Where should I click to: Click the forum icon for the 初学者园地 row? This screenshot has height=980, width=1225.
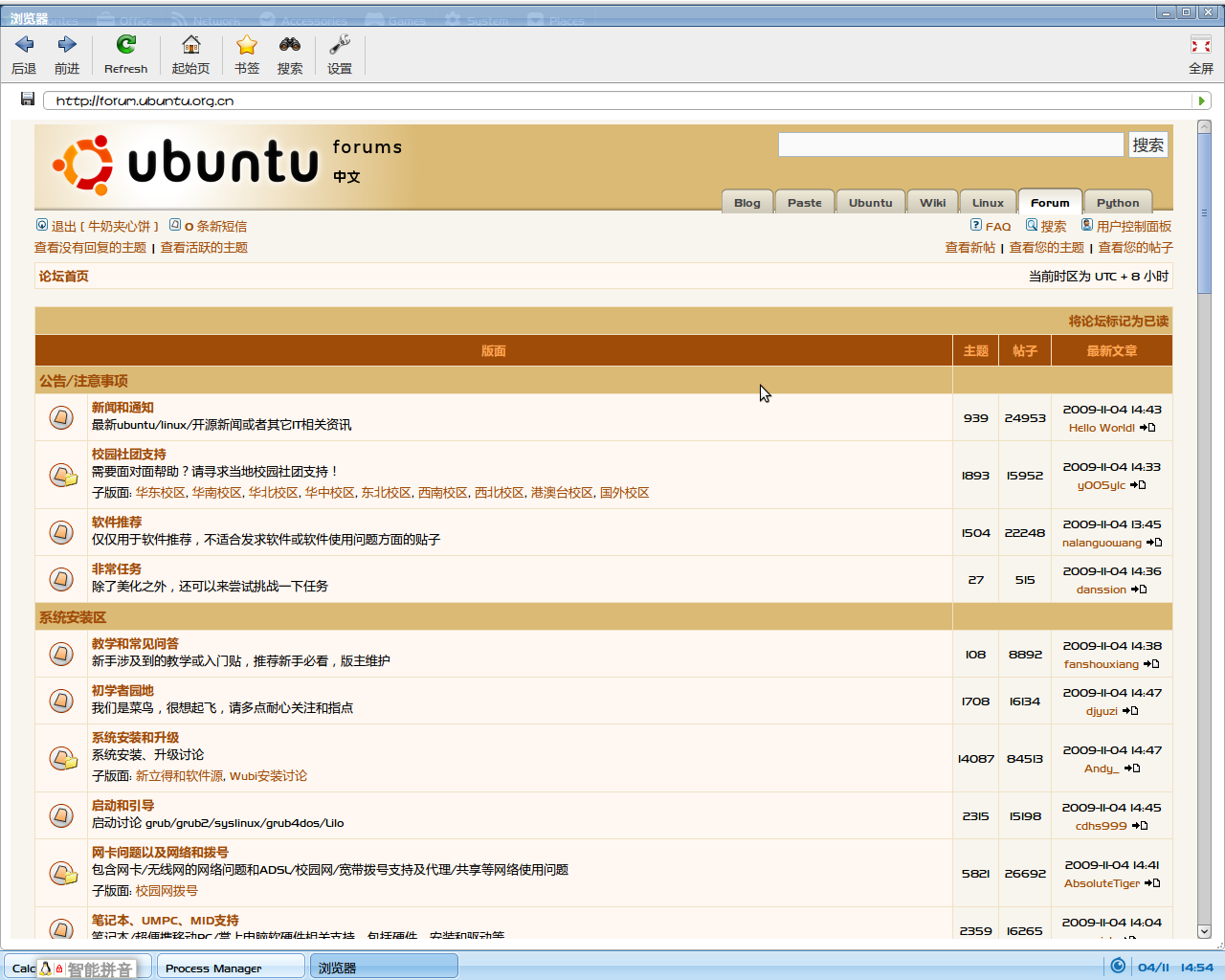[x=61, y=701]
